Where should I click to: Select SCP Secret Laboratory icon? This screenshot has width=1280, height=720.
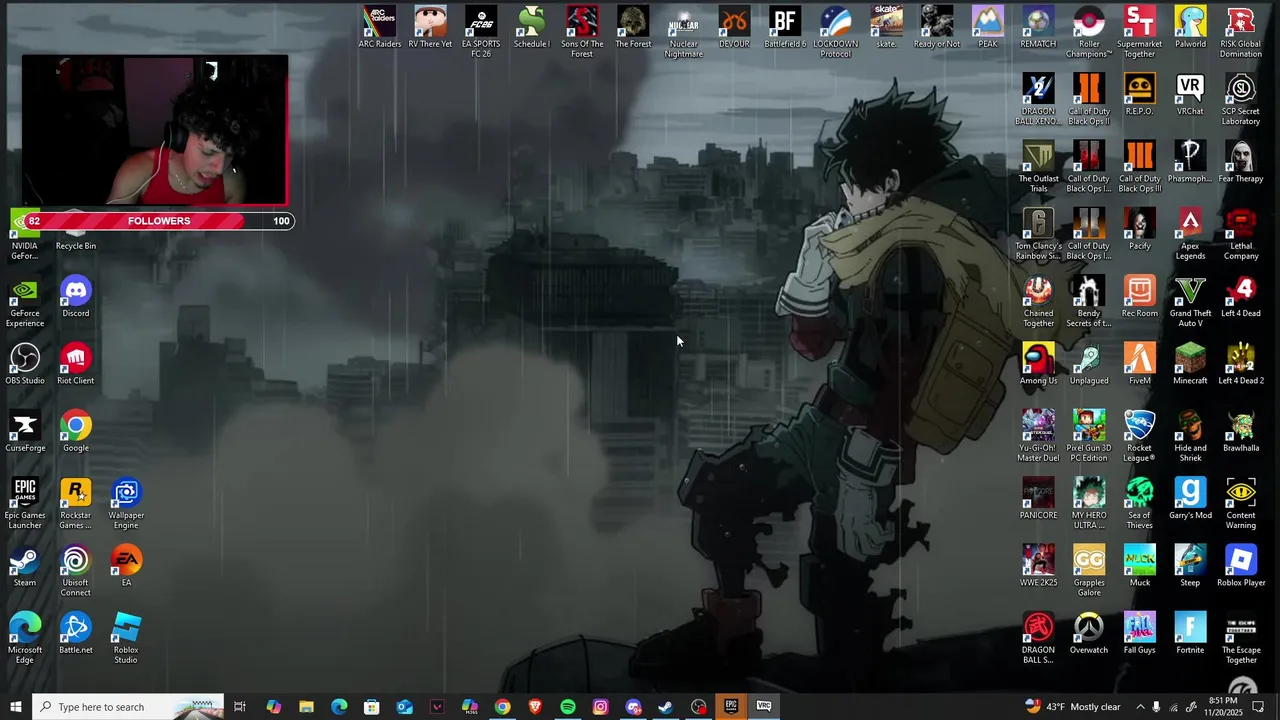[x=1241, y=99]
